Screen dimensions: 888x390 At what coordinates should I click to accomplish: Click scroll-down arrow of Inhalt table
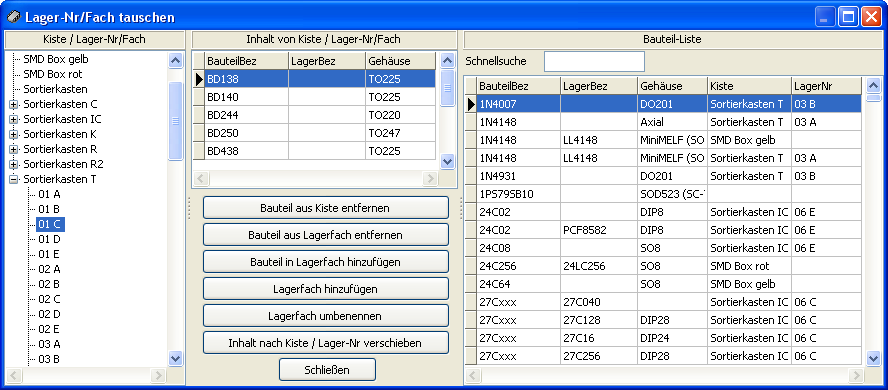tap(447, 161)
